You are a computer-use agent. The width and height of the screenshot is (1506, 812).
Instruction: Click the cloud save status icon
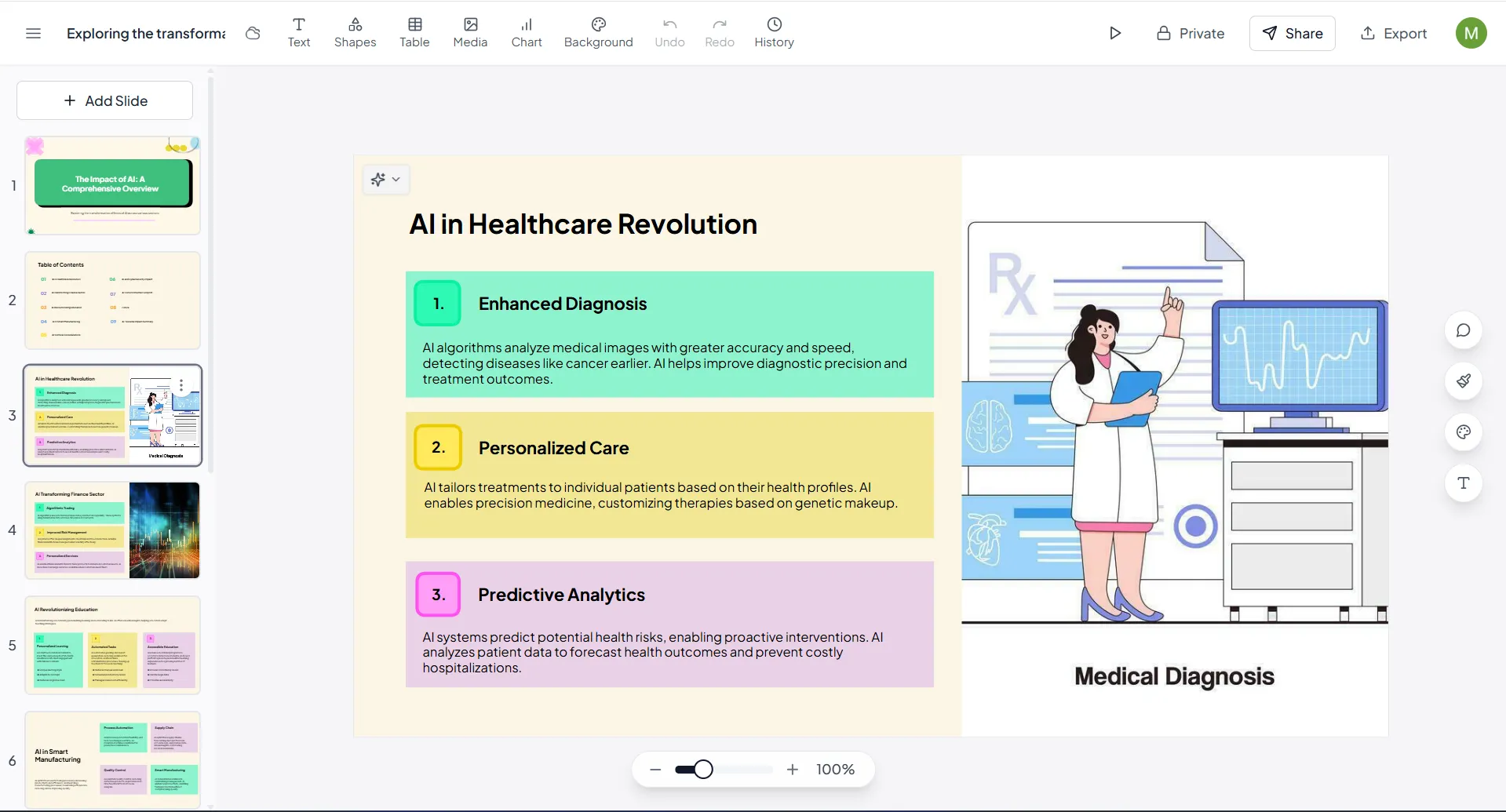tap(253, 33)
